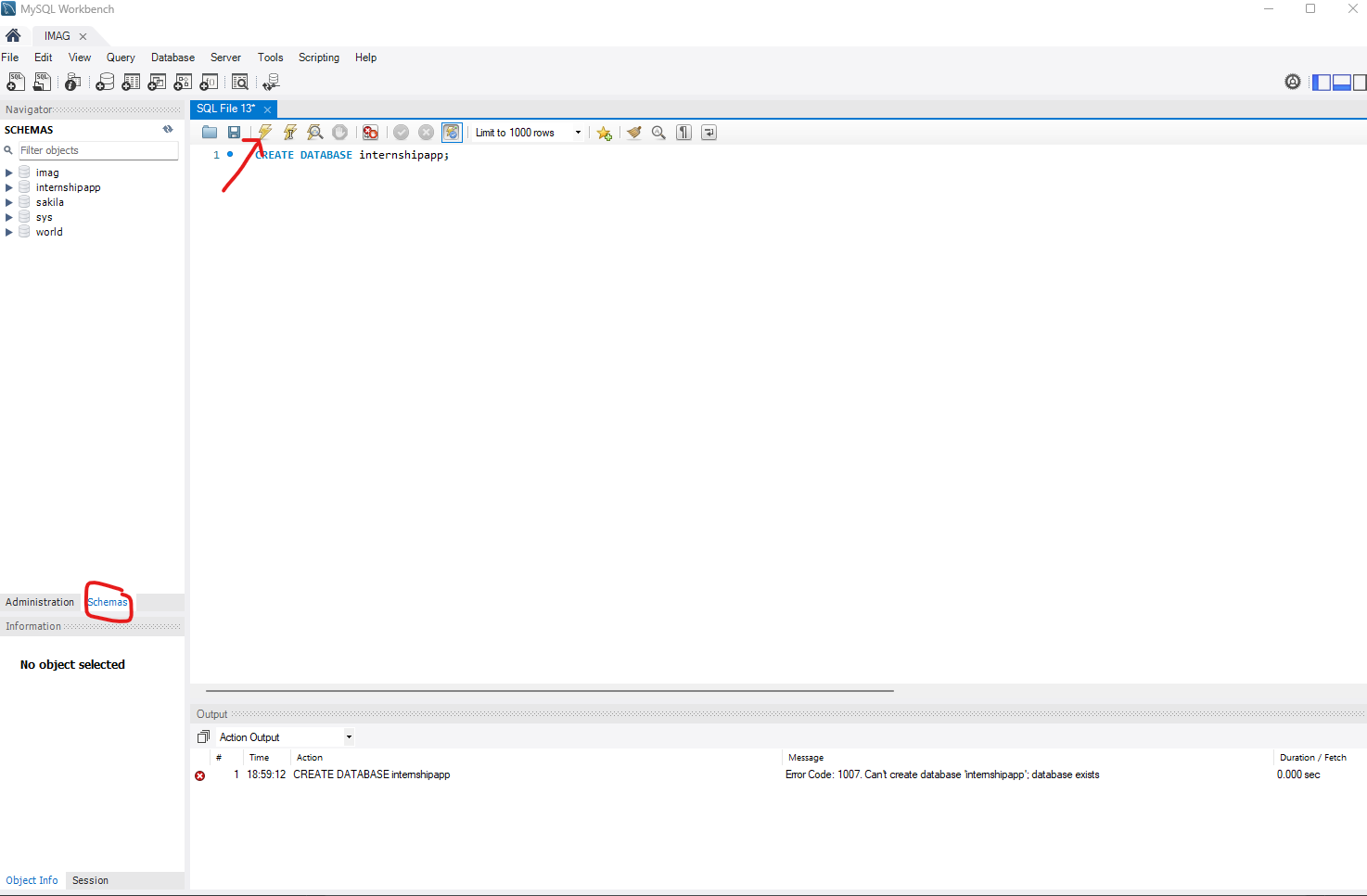Open the Query menu
The image size is (1367, 896).
121,57
